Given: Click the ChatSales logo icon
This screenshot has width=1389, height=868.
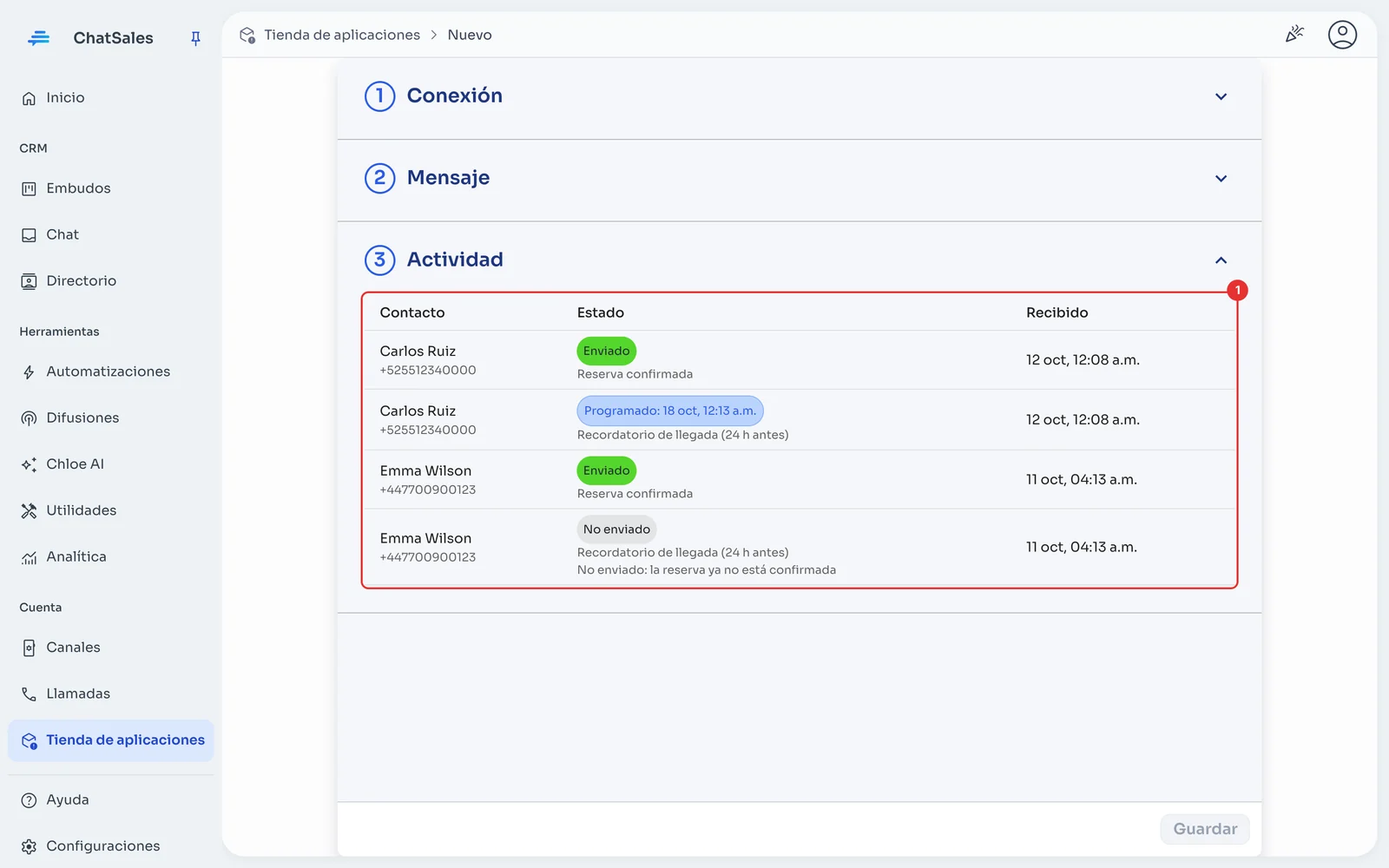Looking at the screenshot, I should point(38,38).
